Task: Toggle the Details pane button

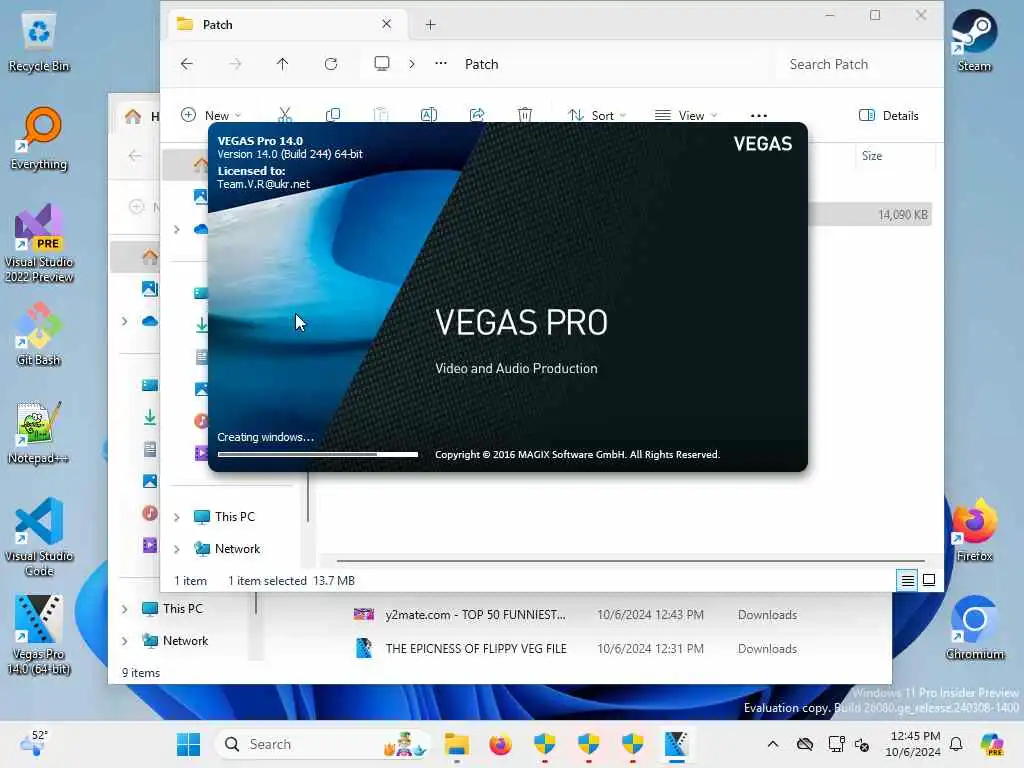Action: point(889,116)
